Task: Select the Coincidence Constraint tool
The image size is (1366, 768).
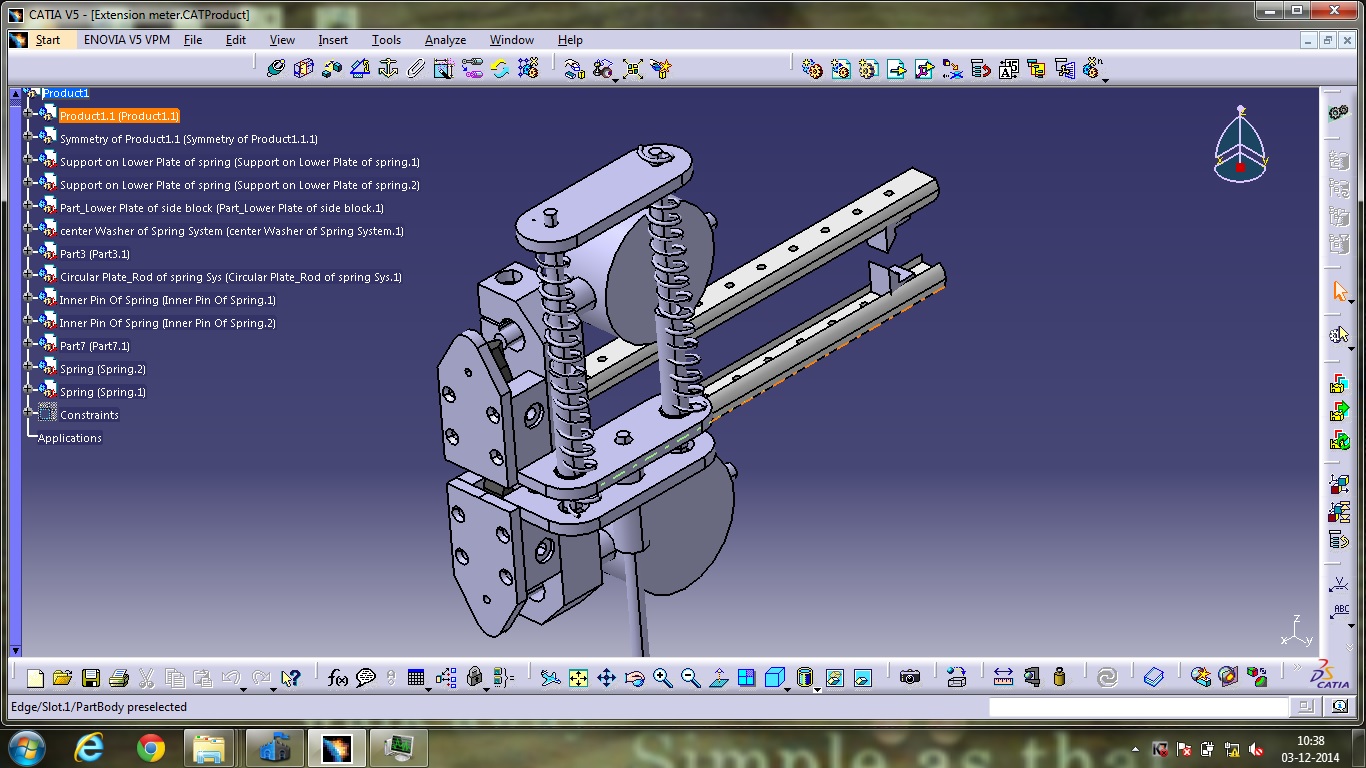Action: tap(276, 68)
